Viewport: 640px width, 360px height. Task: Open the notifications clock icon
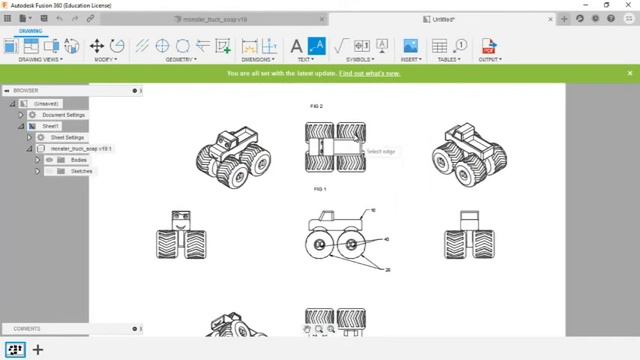[x=596, y=18]
